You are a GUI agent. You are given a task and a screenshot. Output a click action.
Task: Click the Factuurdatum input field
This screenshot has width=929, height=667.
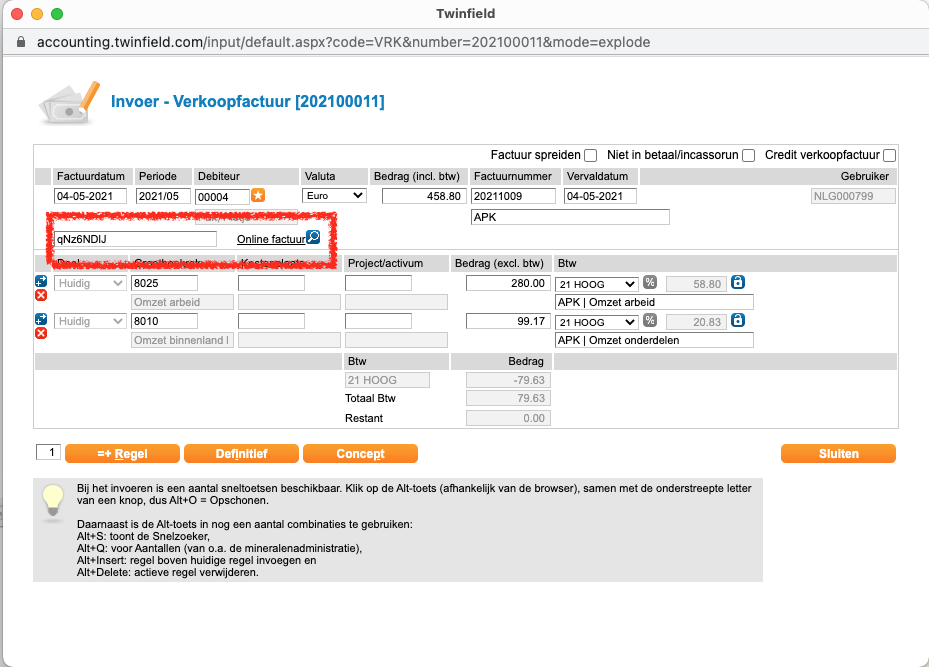tap(91, 197)
